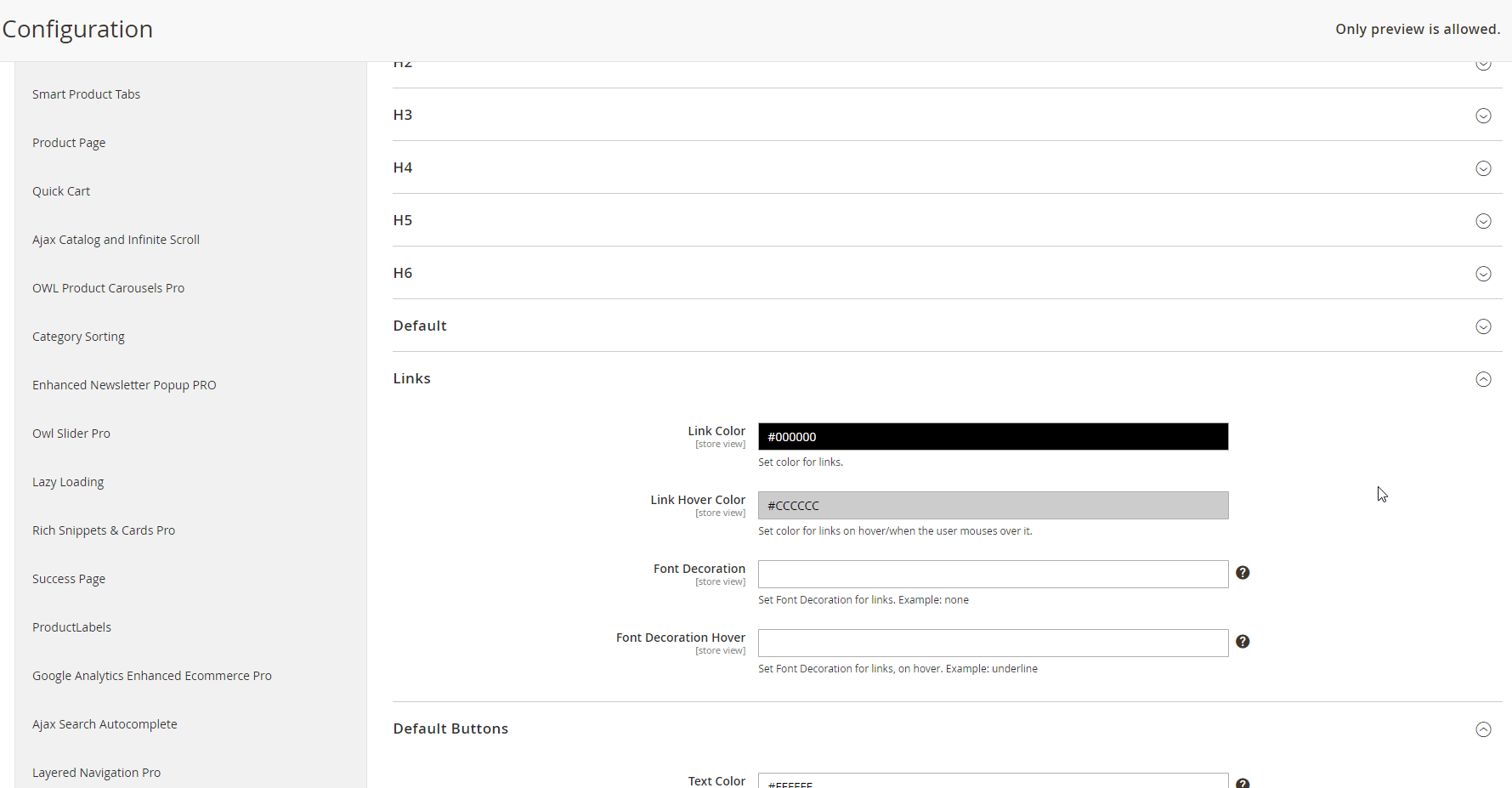Open Smart Product Tabs settings
The image size is (1512, 788).
(86, 94)
